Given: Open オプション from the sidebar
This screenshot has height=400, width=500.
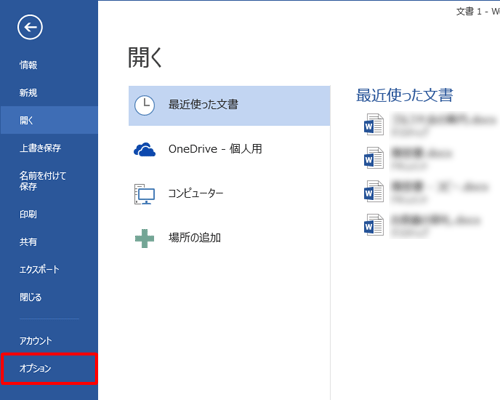Looking at the screenshot, I should click(x=49, y=369).
